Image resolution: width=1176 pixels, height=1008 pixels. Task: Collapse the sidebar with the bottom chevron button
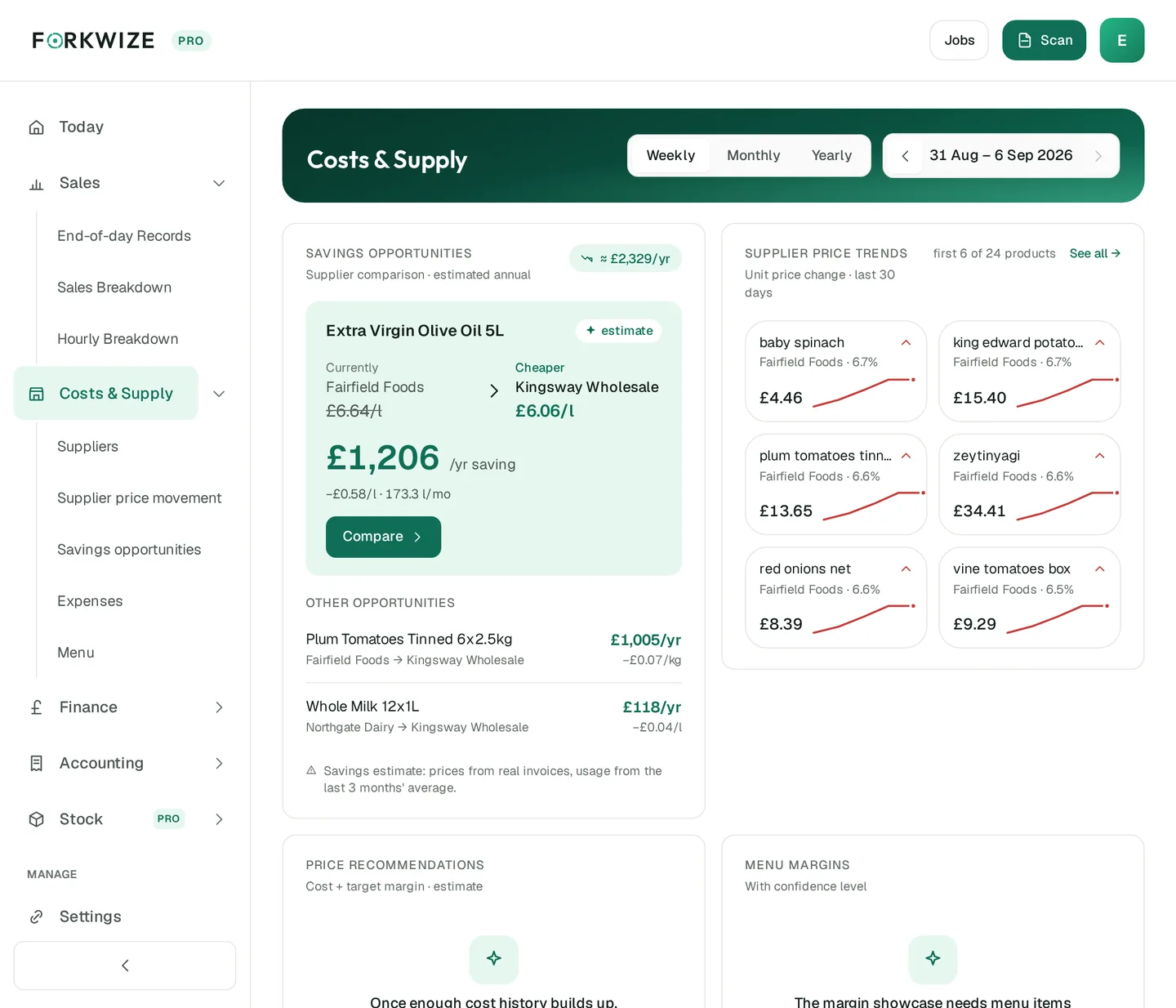tap(125, 966)
